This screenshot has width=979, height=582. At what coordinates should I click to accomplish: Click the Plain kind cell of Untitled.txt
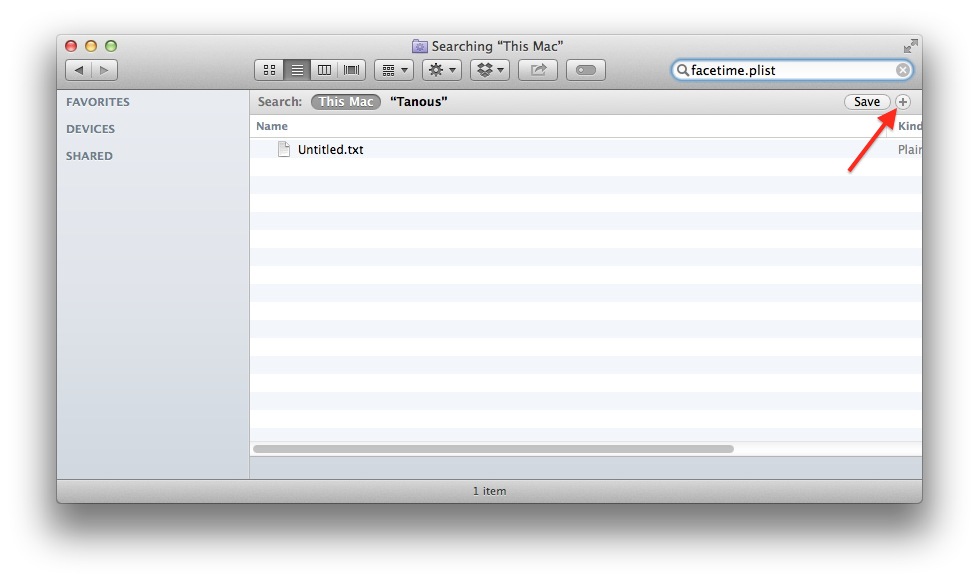pos(909,149)
